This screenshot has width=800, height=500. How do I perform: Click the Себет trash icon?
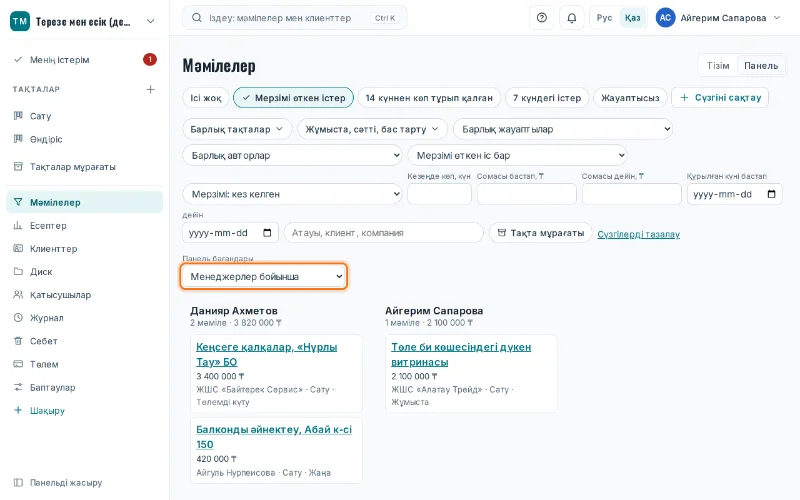(x=18, y=341)
